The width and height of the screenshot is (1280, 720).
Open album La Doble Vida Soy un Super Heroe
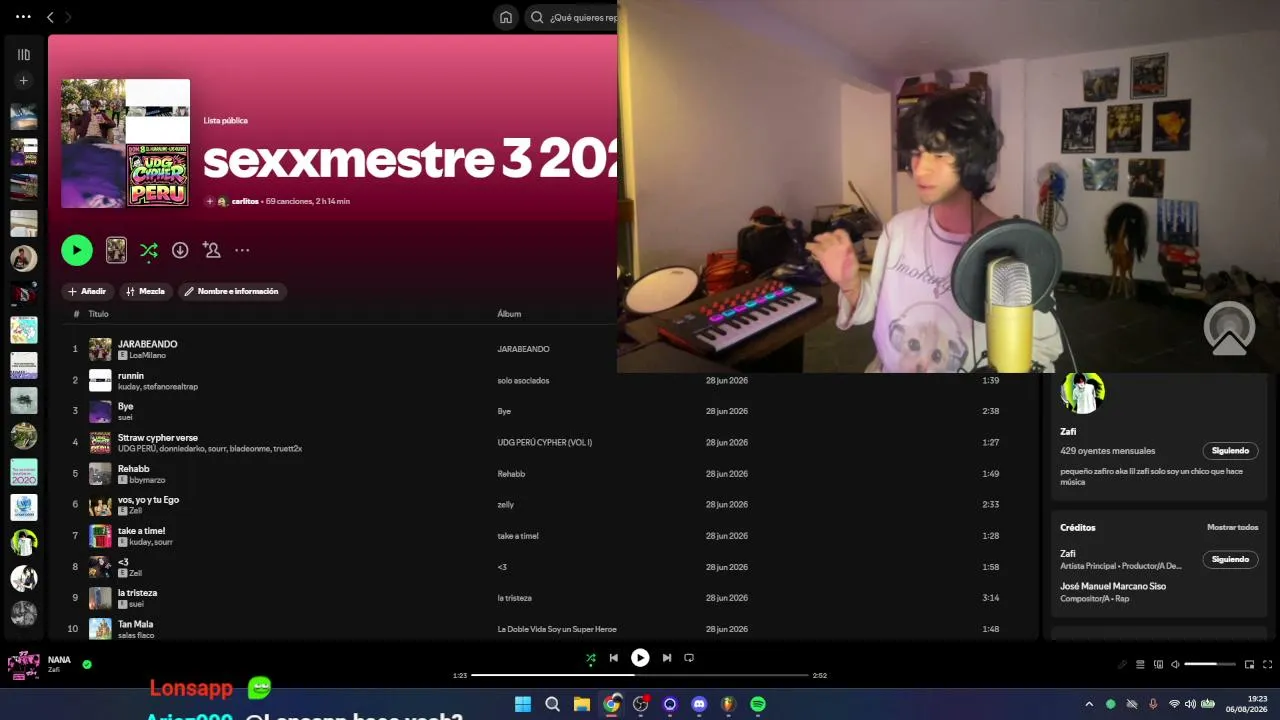(557, 629)
